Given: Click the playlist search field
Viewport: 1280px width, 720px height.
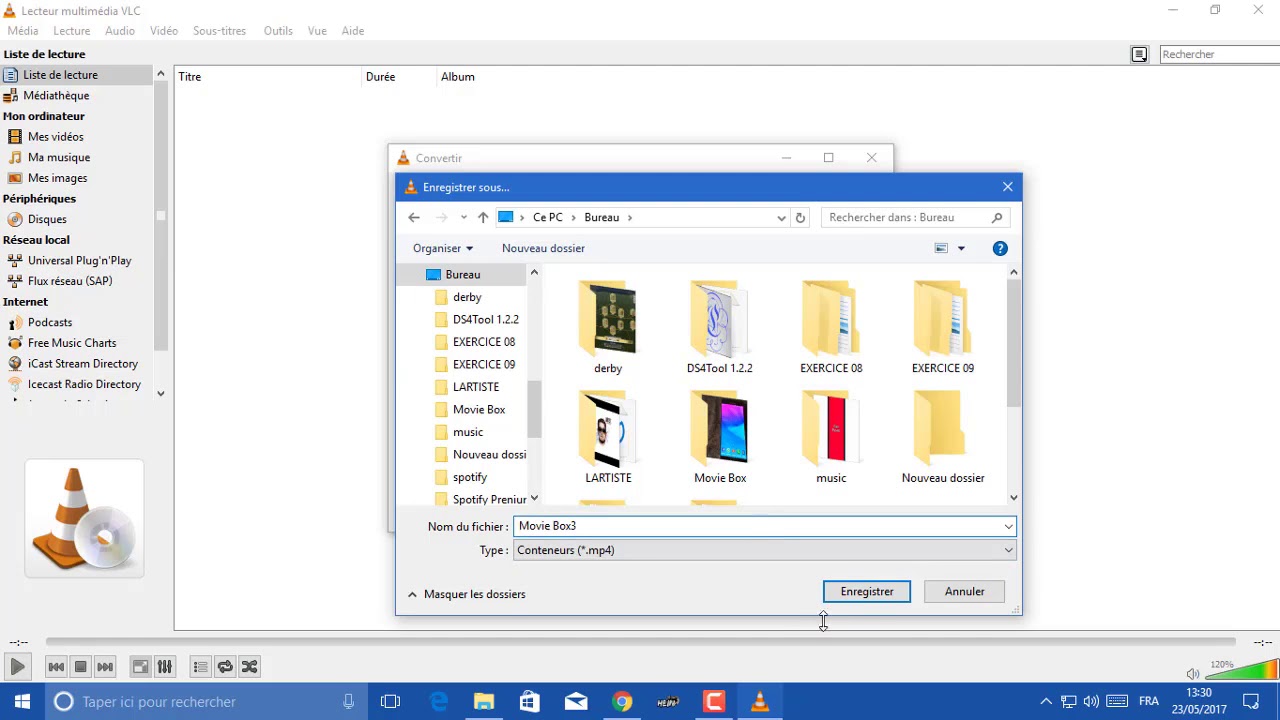Looking at the screenshot, I should point(1219,55).
